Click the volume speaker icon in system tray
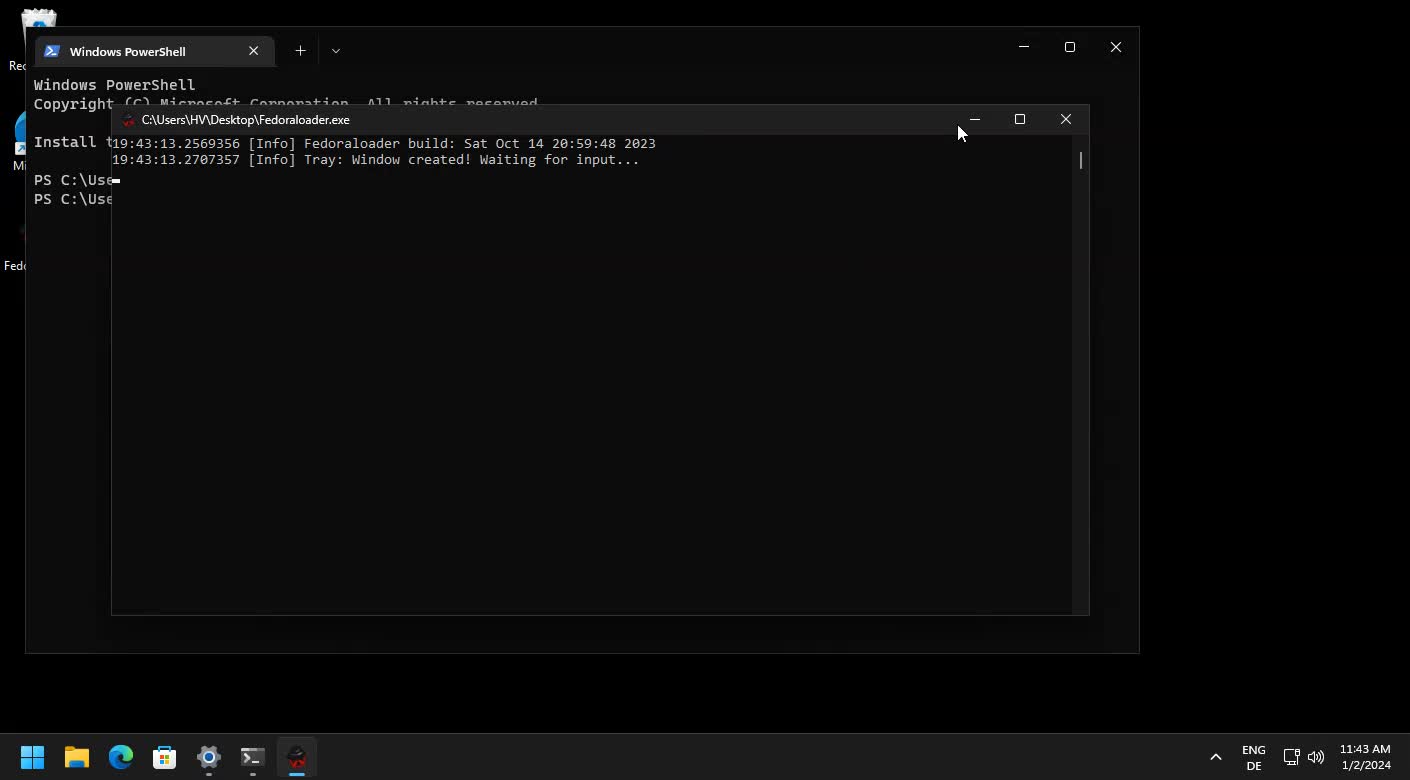 (1316, 757)
